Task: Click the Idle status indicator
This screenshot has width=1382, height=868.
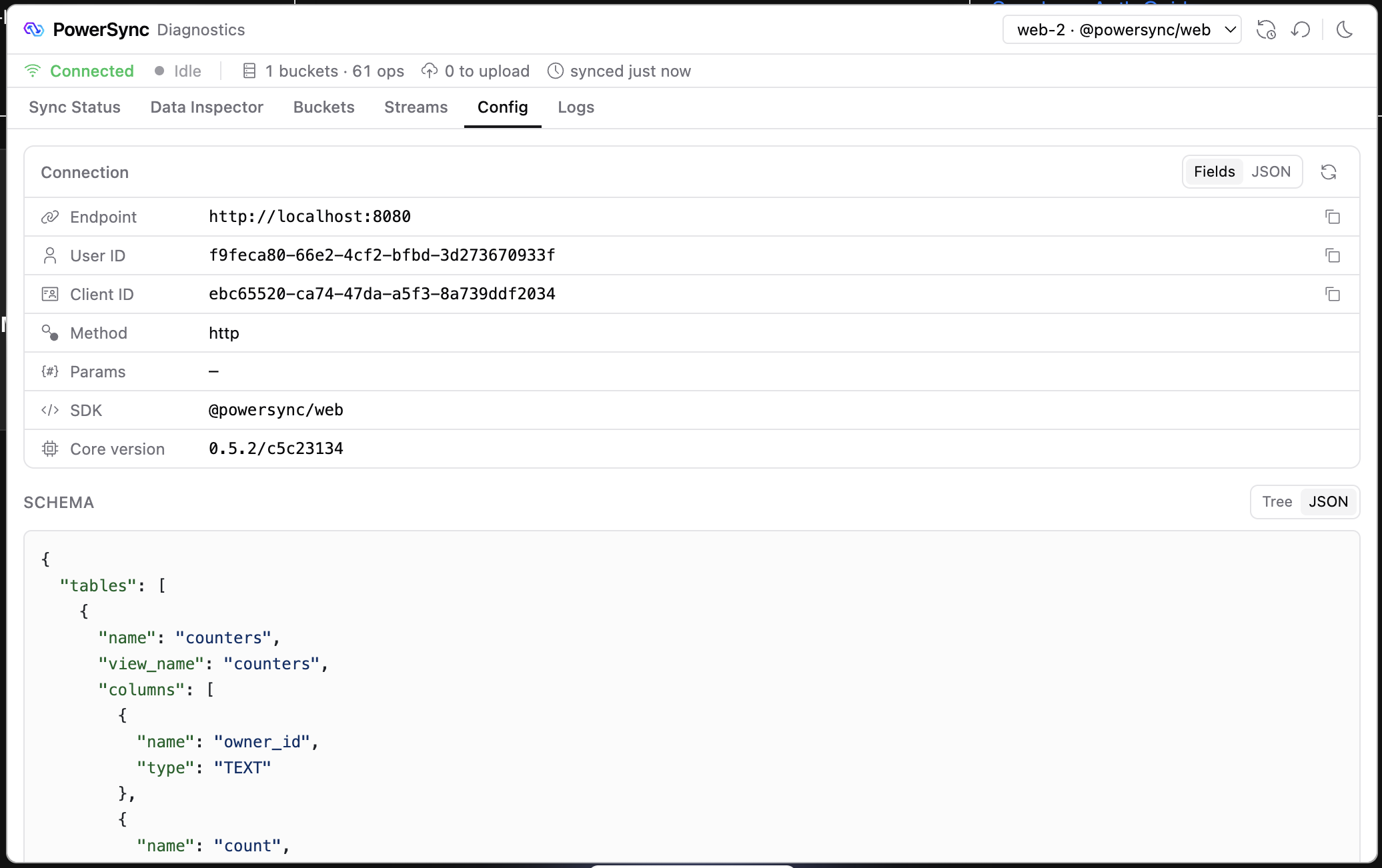Action: pyautogui.click(x=178, y=71)
